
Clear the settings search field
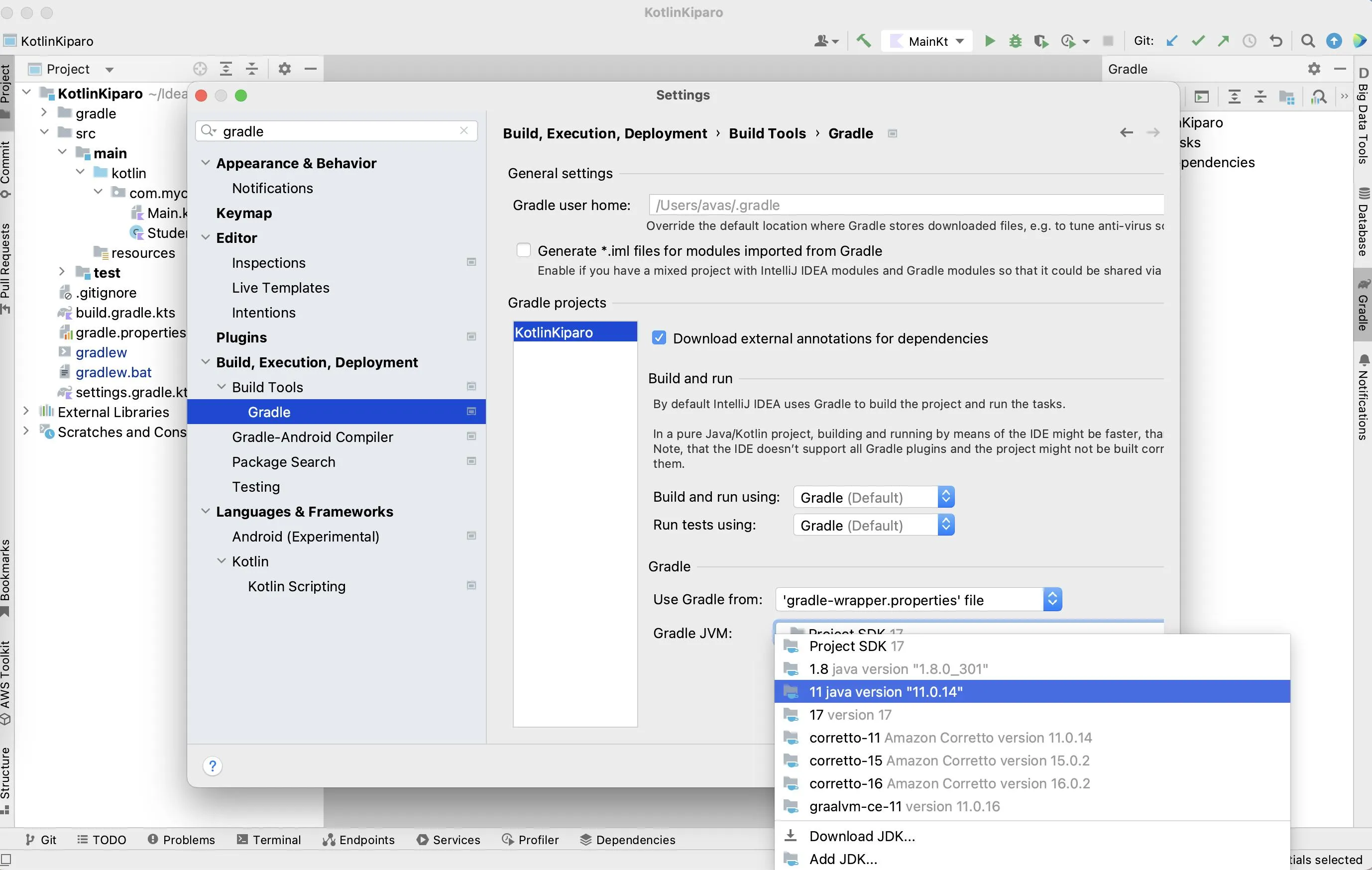pyautogui.click(x=464, y=131)
